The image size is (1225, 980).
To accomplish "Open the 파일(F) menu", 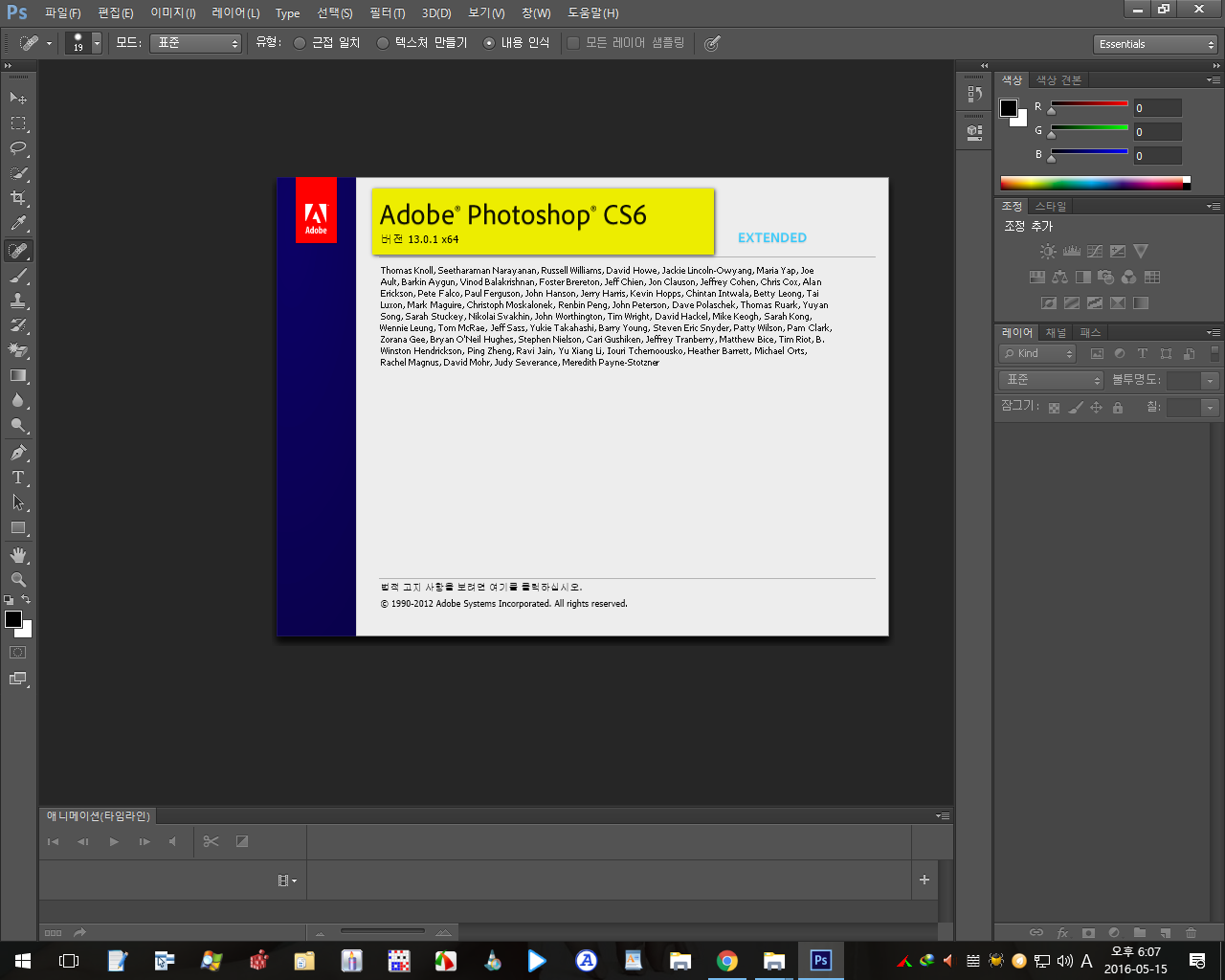I will (x=63, y=12).
